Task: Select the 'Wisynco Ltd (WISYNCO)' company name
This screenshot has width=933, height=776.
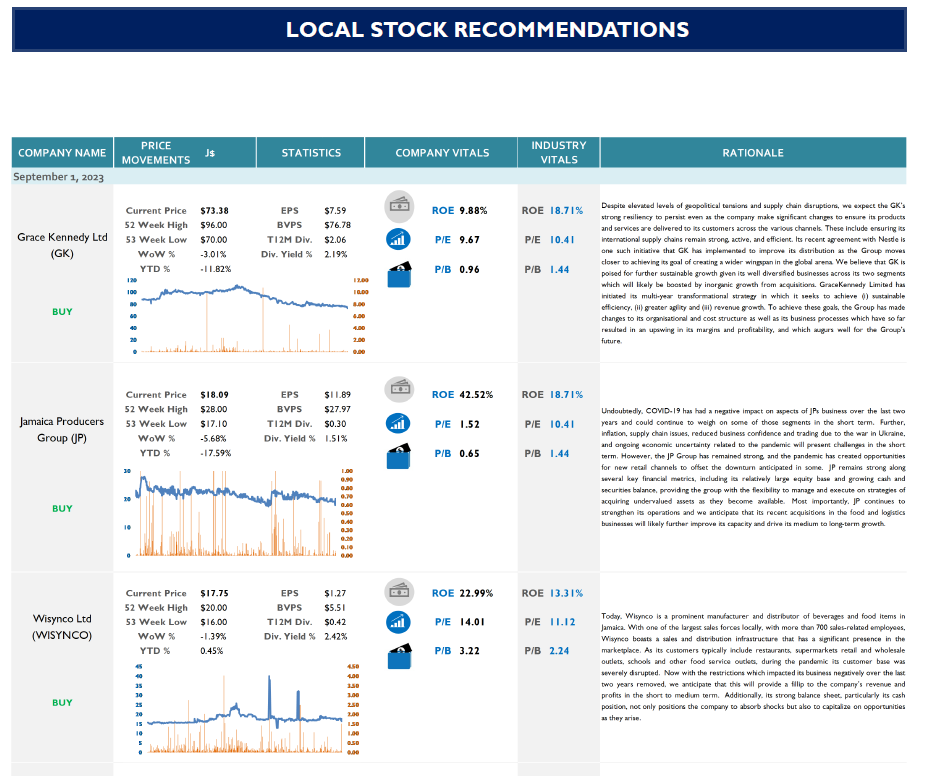Action: (62, 627)
